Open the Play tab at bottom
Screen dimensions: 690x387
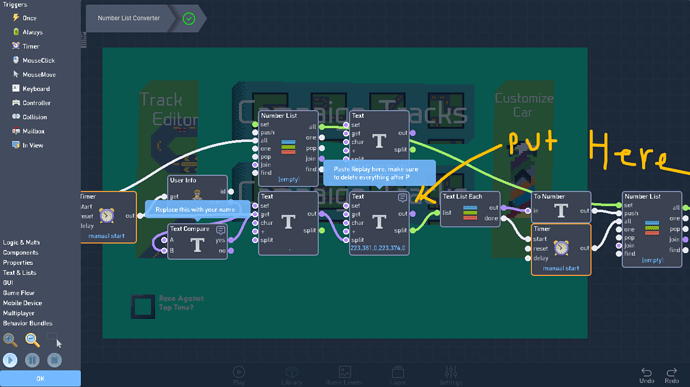[x=239, y=376]
